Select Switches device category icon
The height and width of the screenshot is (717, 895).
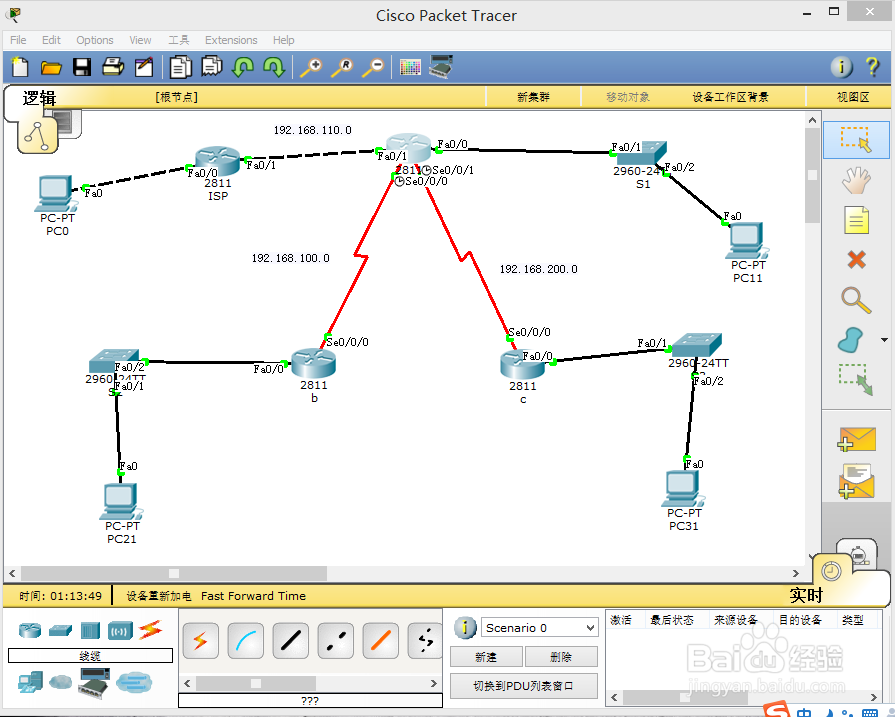[x=61, y=630]
